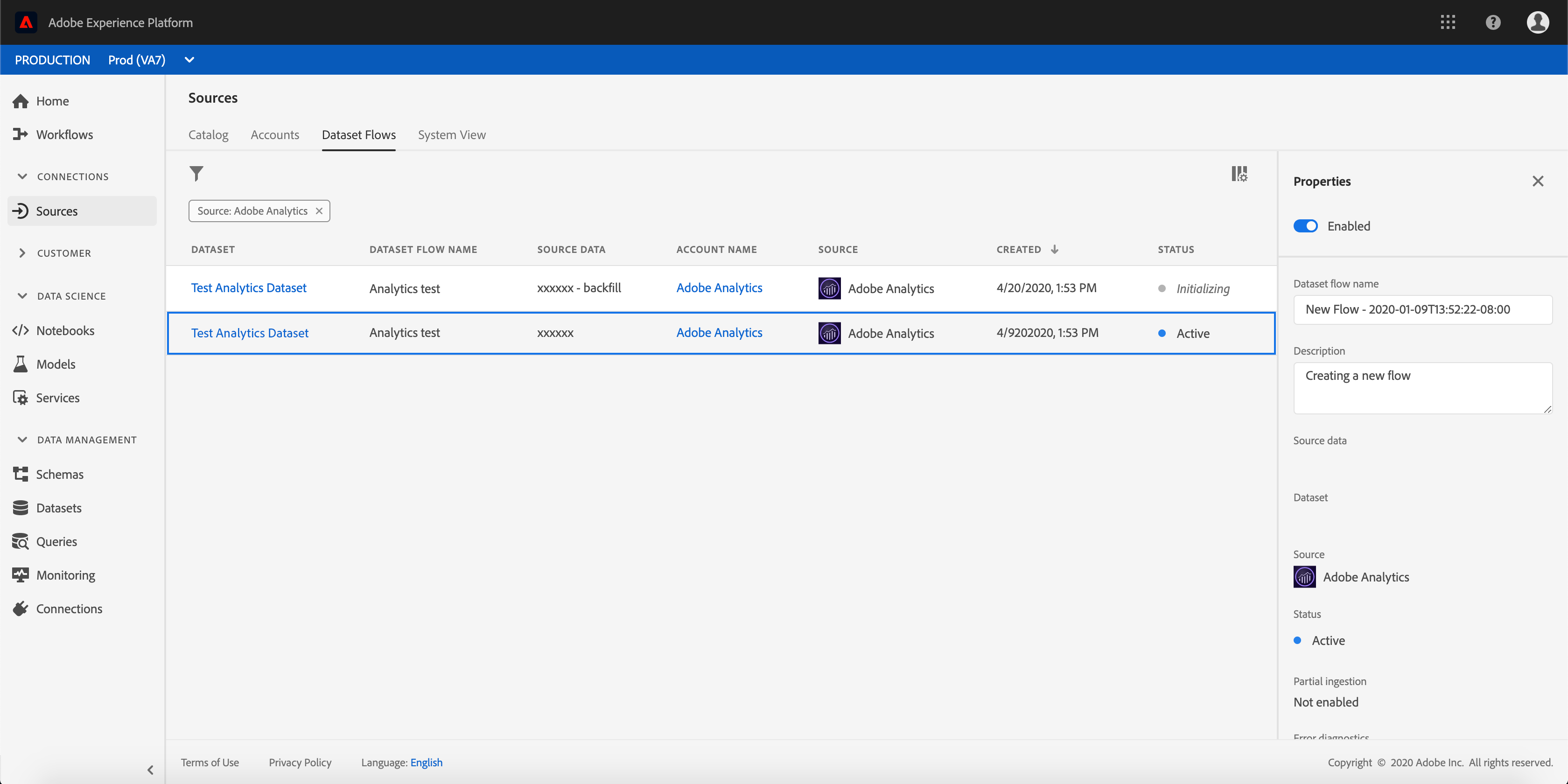Remove the Source: Adobe Analytics filter chip

click(319, 210)
